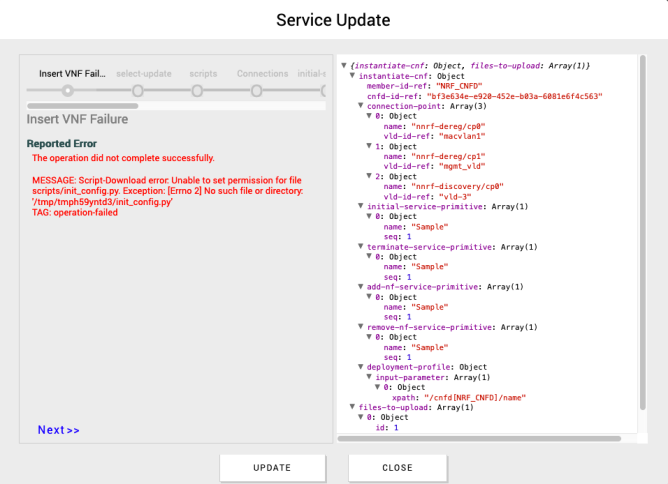
Task: Collapse the instantiate-cnf object node
Action: pyautogui.click(x=351, y=76)
